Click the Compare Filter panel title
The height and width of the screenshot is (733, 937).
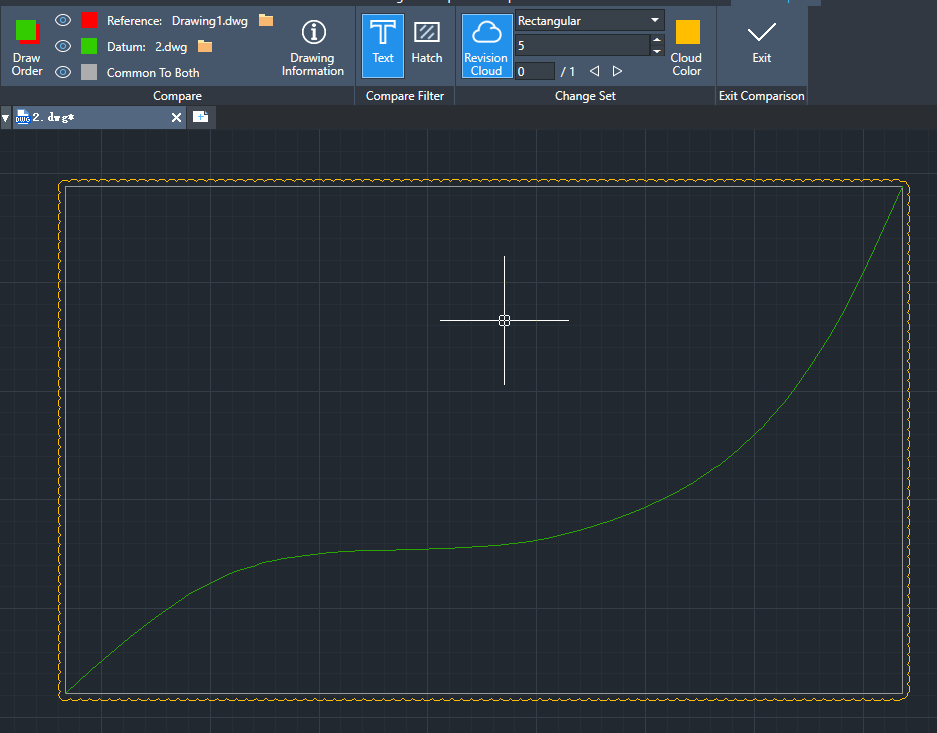(x=405, y=96)
